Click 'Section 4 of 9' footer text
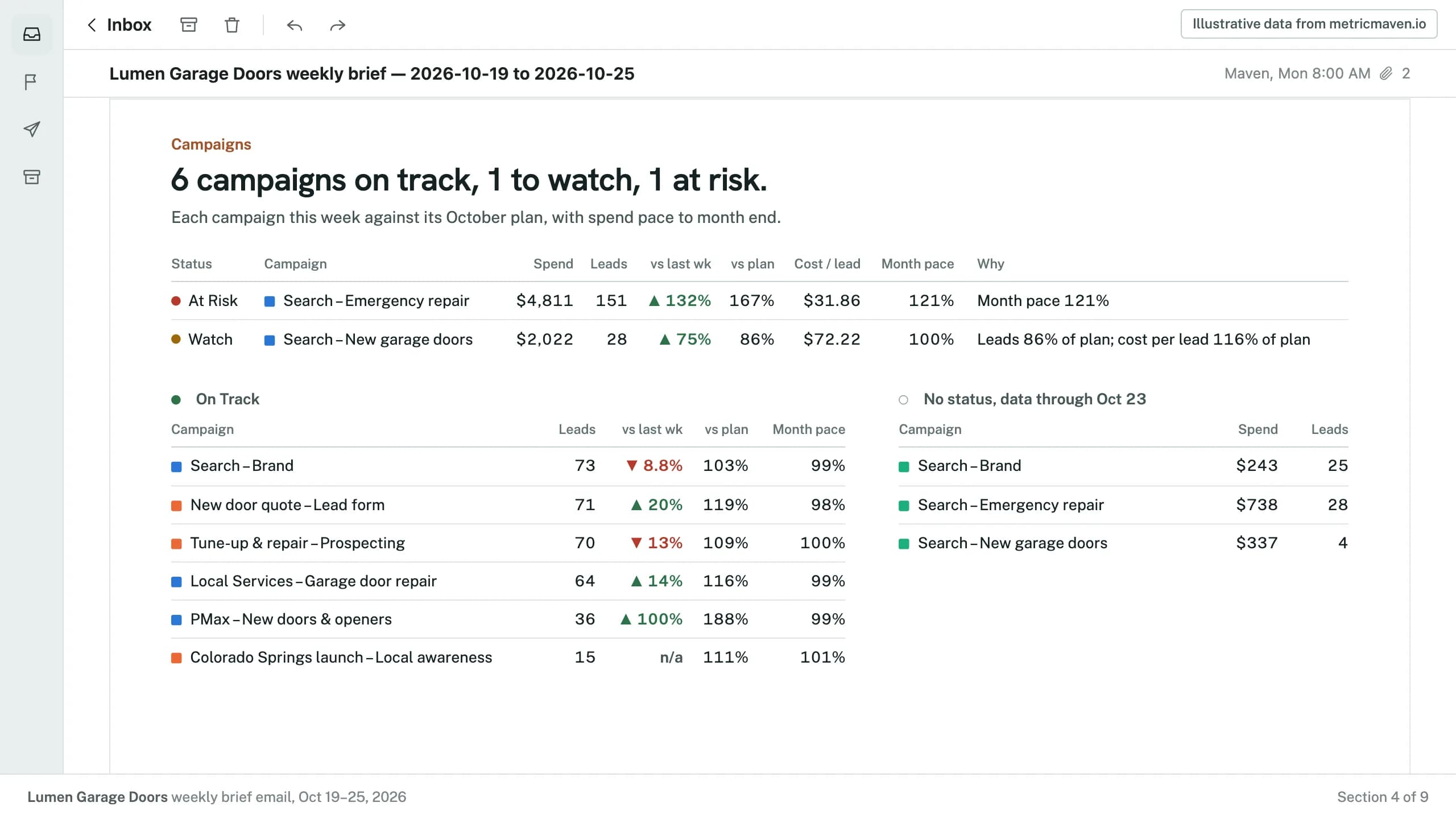This screenshot has width=1456, height=819. point(1383,797)
